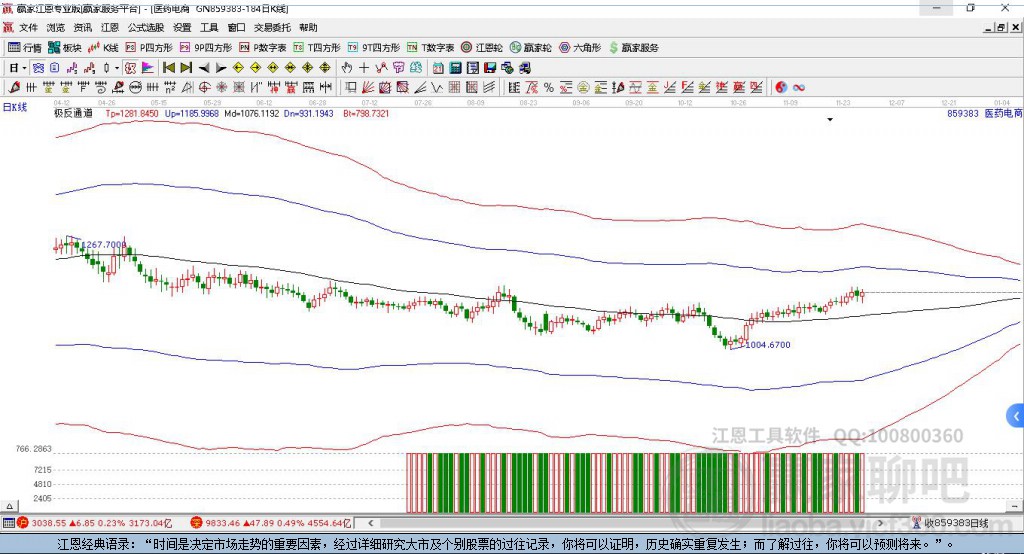
Task: Click the calculator icon in toolbar
Action: (x=455, y=68)
